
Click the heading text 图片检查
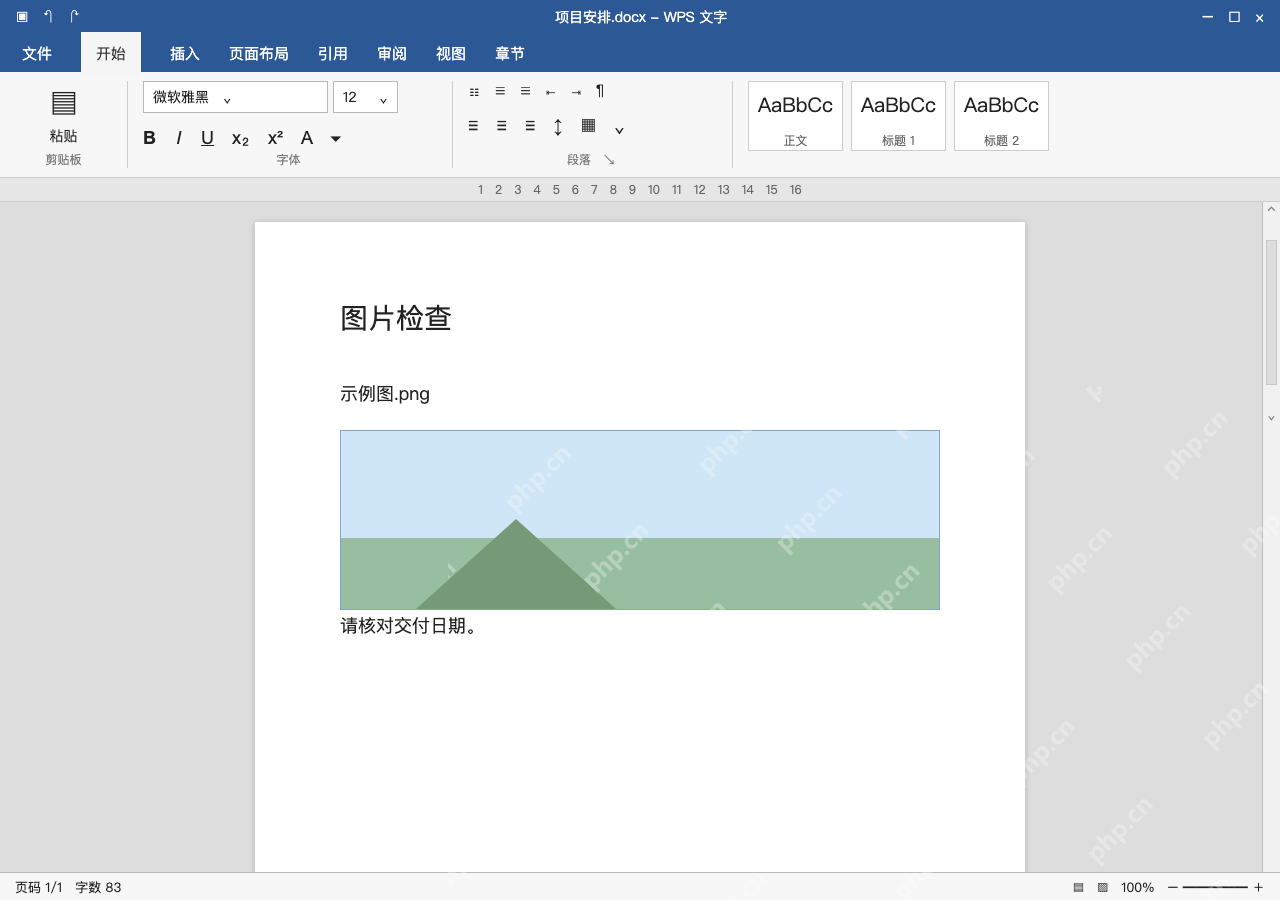coord(396,318)
